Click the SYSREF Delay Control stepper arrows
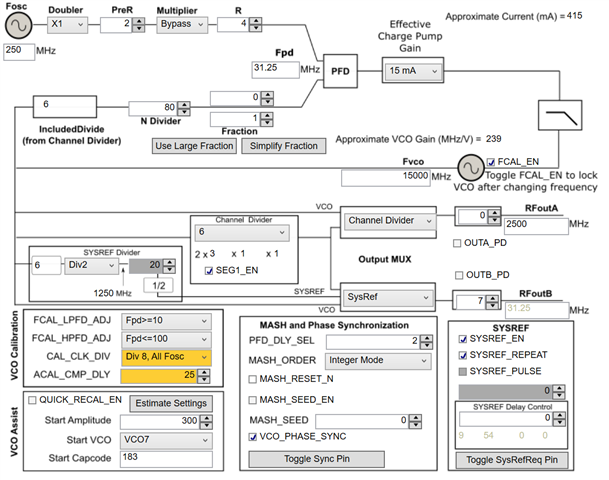The height and width of the screenshot is (480, 609). coord(559,419)
